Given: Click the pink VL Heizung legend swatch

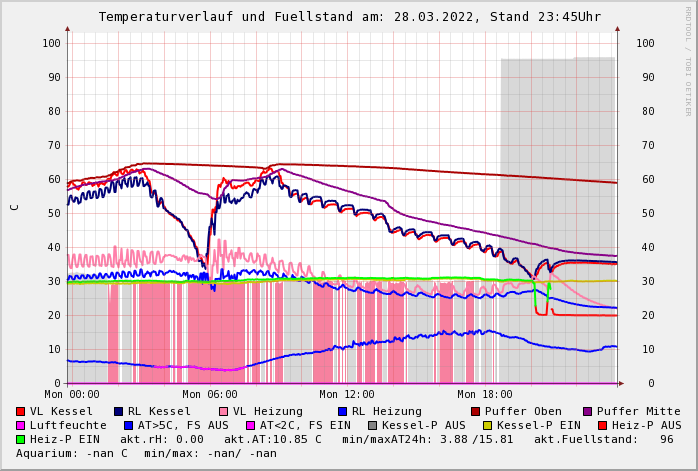Looking at the screenshot, I should coord(223,411).
